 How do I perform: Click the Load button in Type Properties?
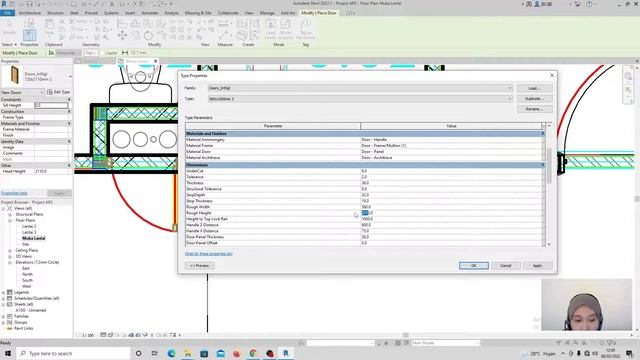[x=535, y=88]
